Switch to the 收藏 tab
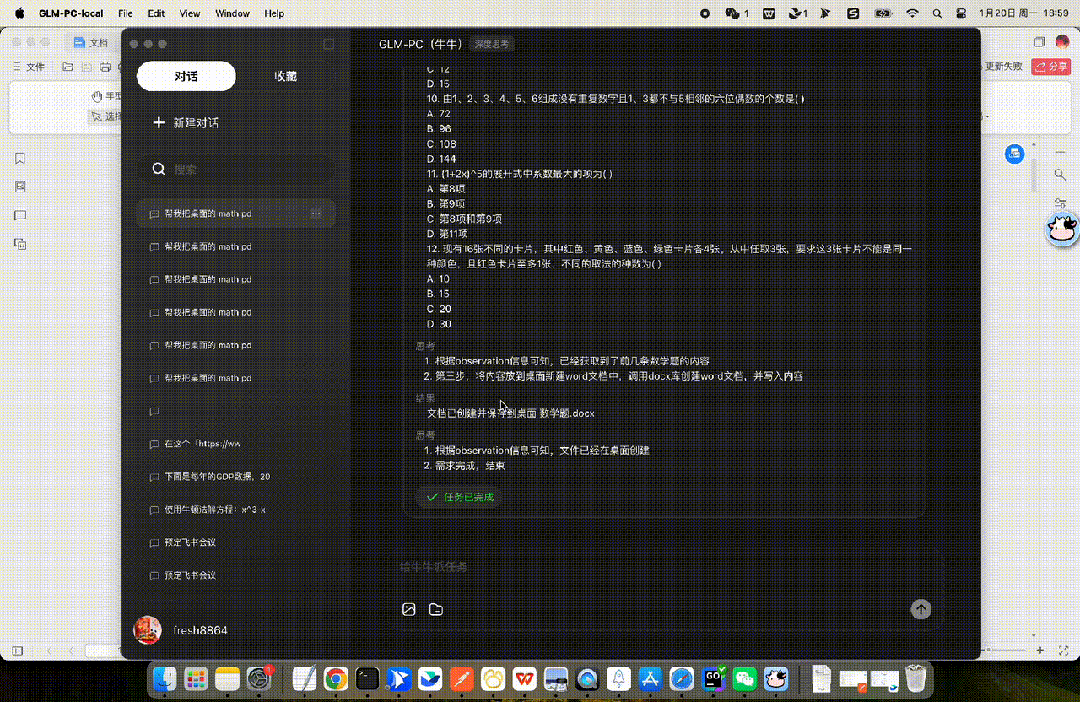This screenshot has height=702, width=1080. [x=285, y=75]
